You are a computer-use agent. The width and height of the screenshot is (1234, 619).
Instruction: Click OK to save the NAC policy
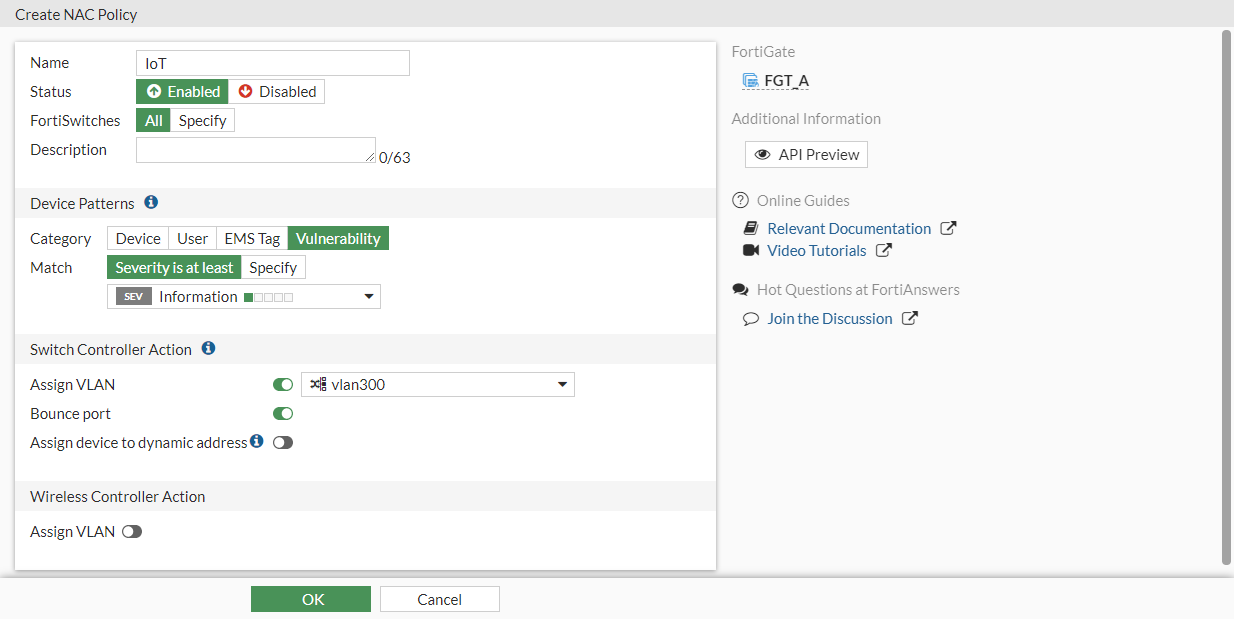(310, 598)
